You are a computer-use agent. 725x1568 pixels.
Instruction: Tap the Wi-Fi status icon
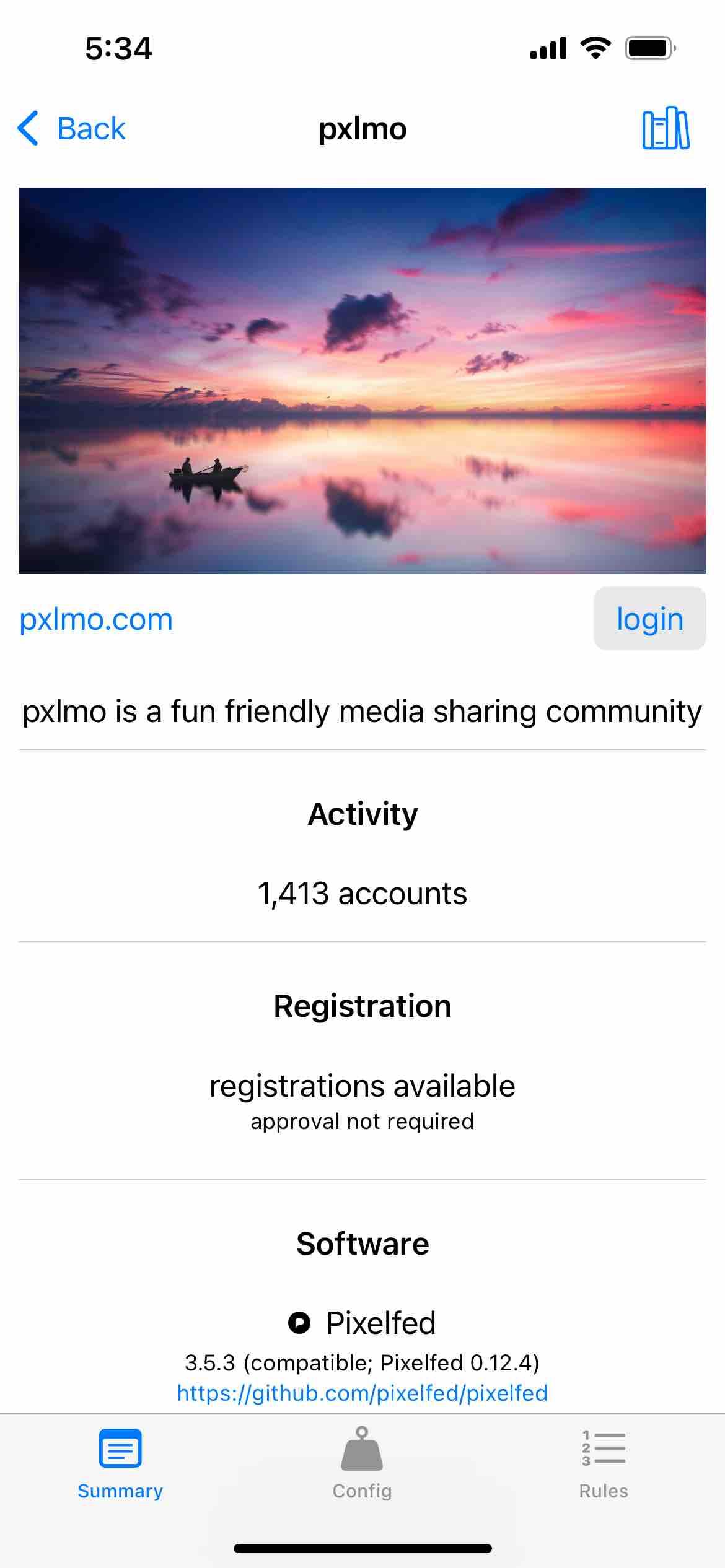point(595,48)
